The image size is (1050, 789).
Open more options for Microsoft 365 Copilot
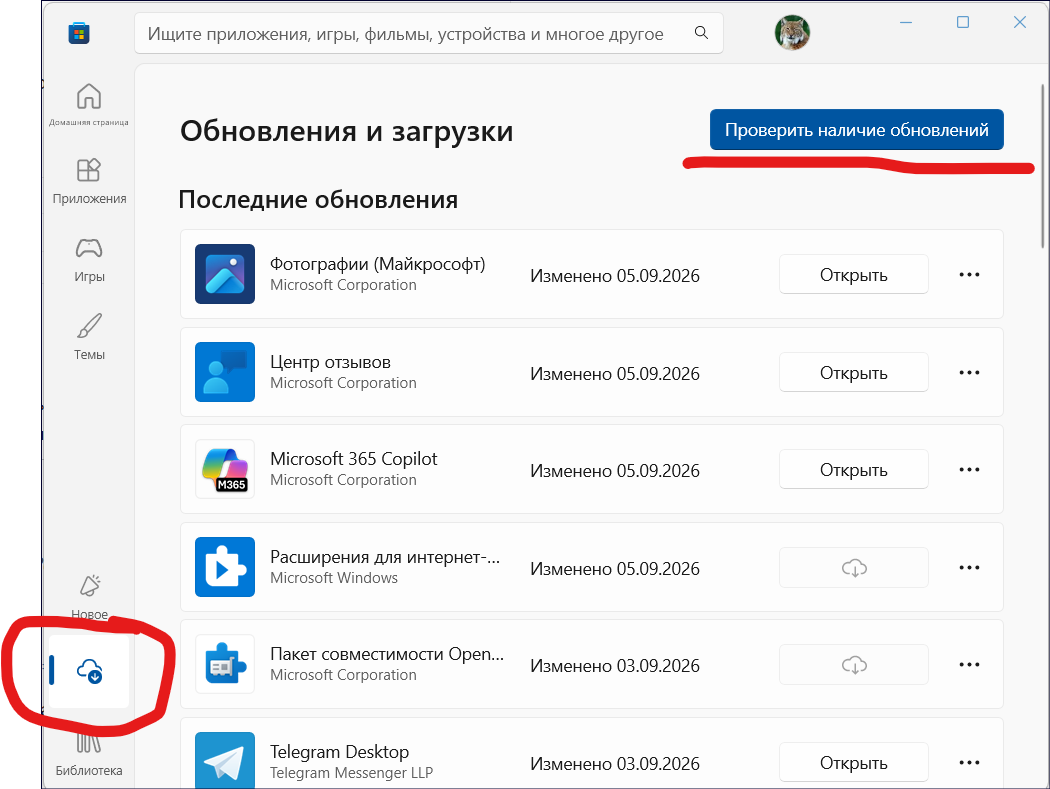tap(969, 470)
